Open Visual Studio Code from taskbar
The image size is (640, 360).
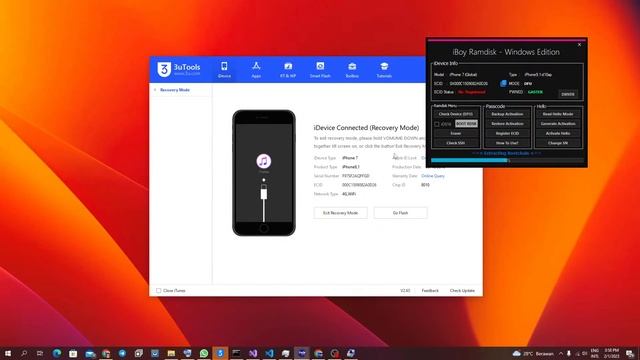coord(269,353)
